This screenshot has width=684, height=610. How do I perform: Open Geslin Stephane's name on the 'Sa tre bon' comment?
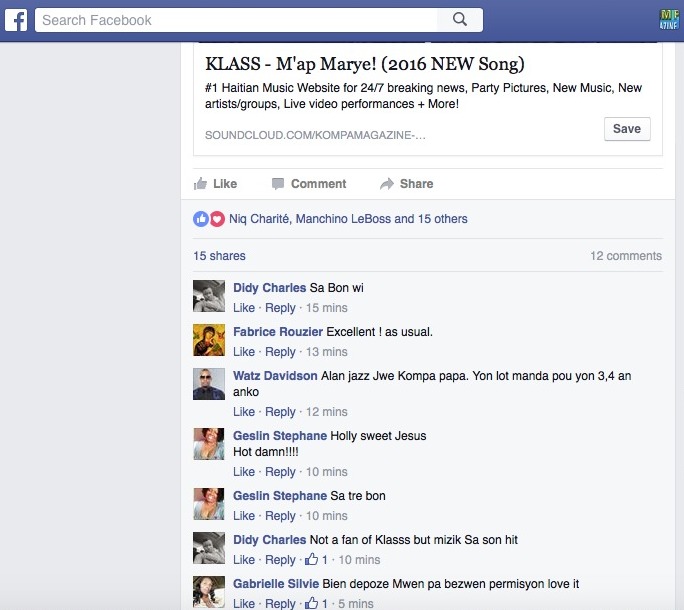point(280,496)
